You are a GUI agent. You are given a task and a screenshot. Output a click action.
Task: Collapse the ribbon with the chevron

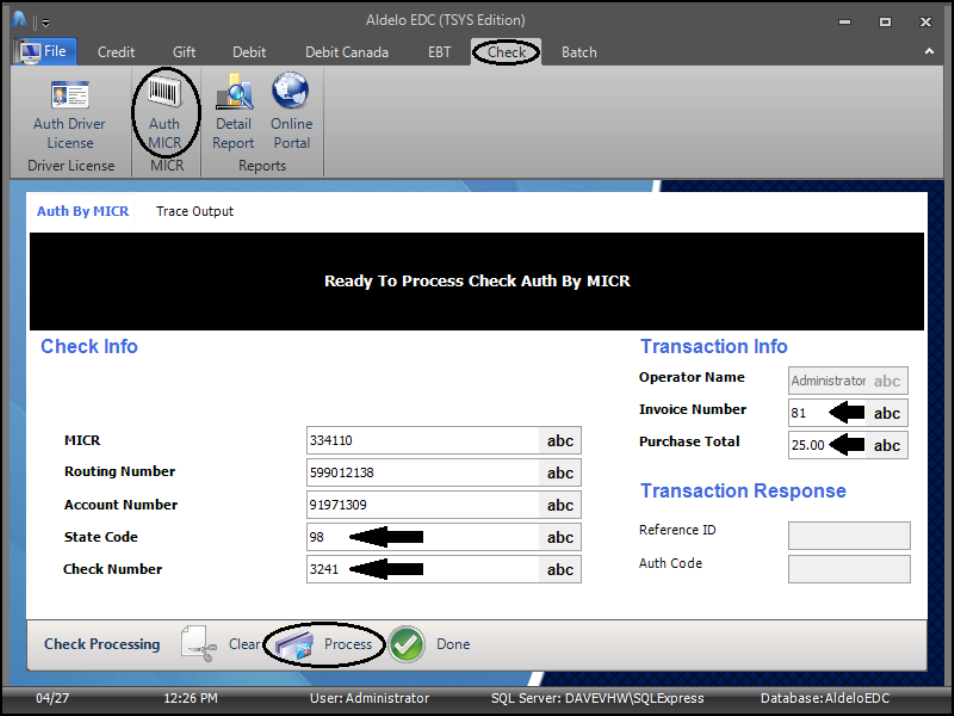tap(929, 52)
